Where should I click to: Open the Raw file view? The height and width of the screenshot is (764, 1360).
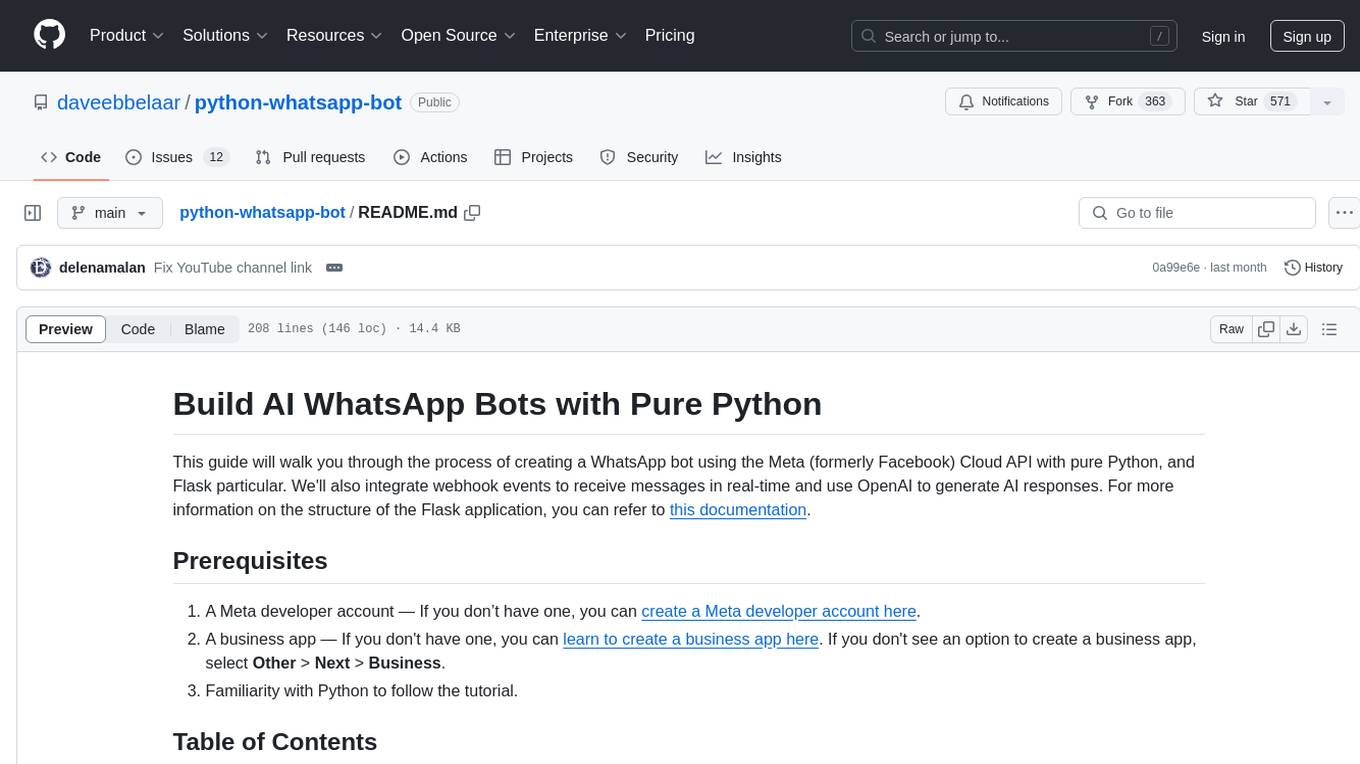point(1231,329)
